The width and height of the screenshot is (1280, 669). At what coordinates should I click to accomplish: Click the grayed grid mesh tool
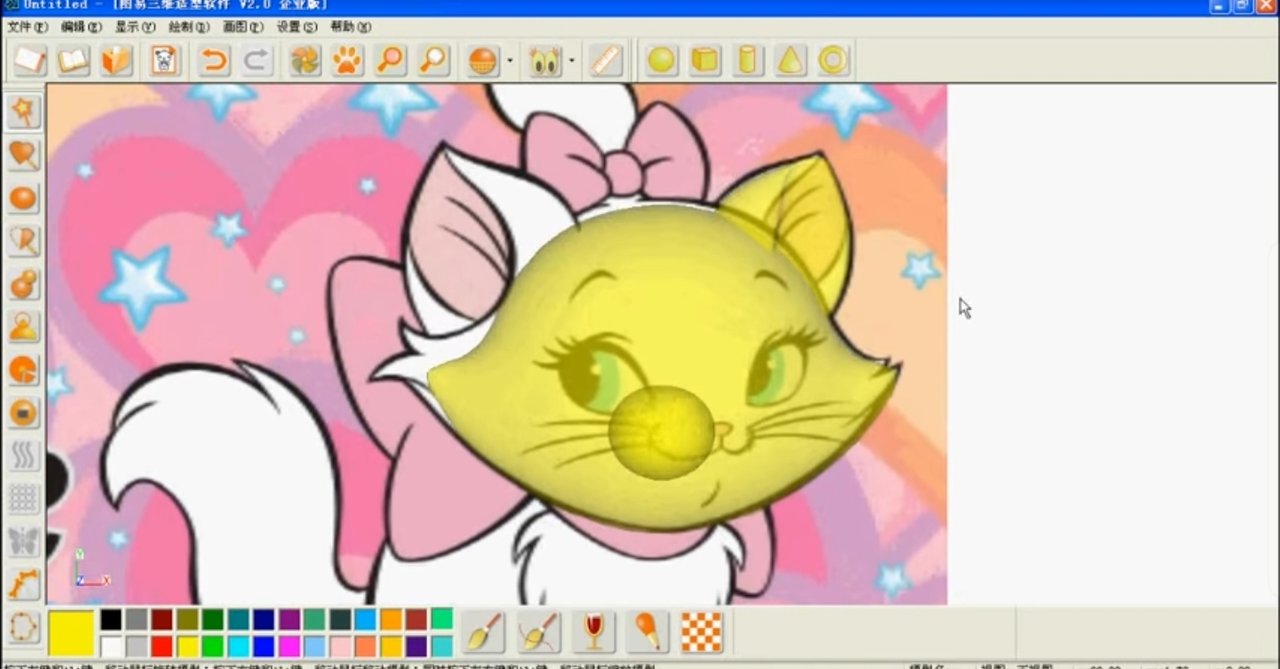coord(24,499)
